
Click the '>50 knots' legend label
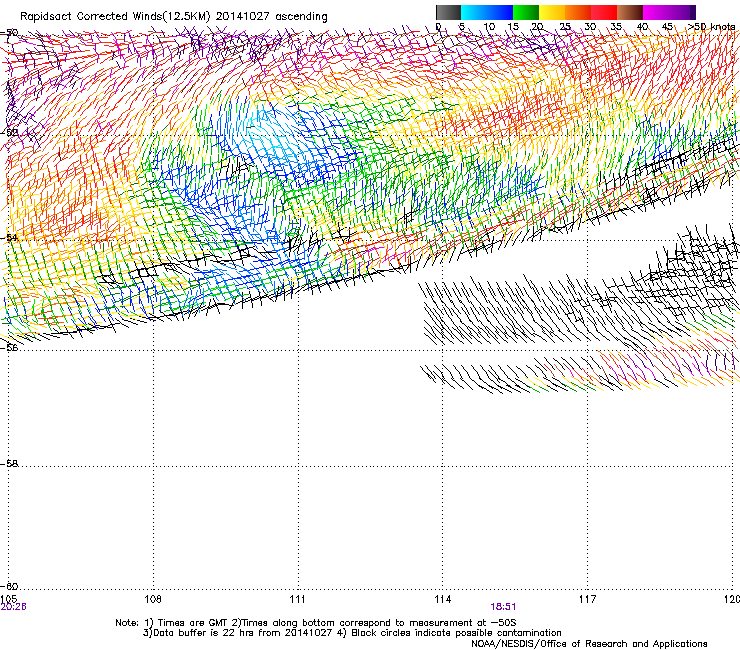[711, 26]
